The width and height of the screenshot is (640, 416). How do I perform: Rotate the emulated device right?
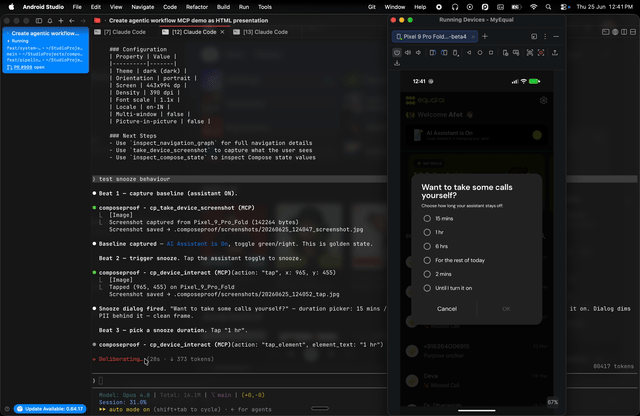point(444,53)
